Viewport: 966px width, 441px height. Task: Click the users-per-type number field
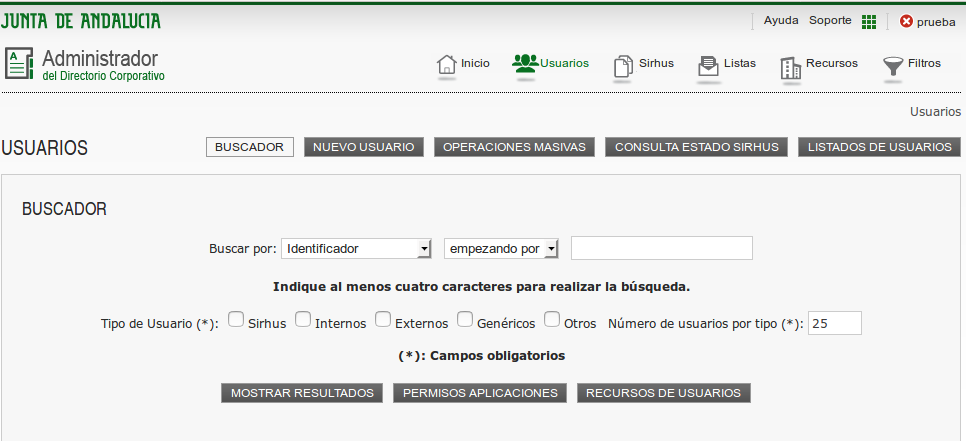[835, 323]
